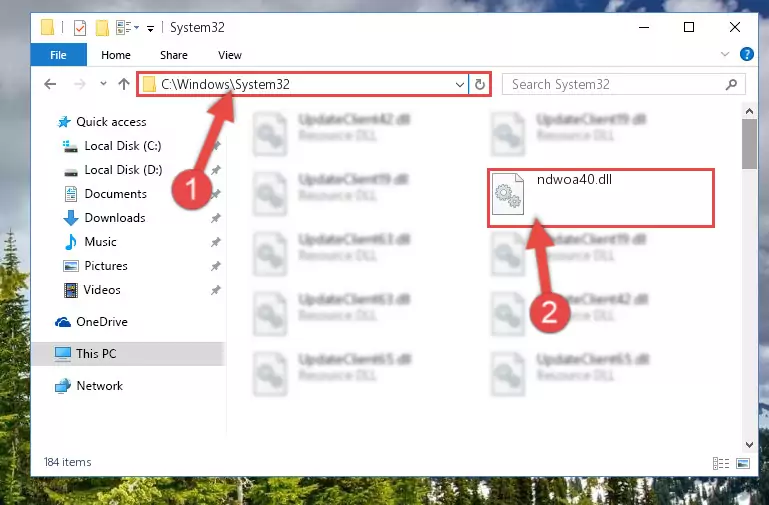
Task: Open Help with the question mark icon
Action: coord(746,54)
